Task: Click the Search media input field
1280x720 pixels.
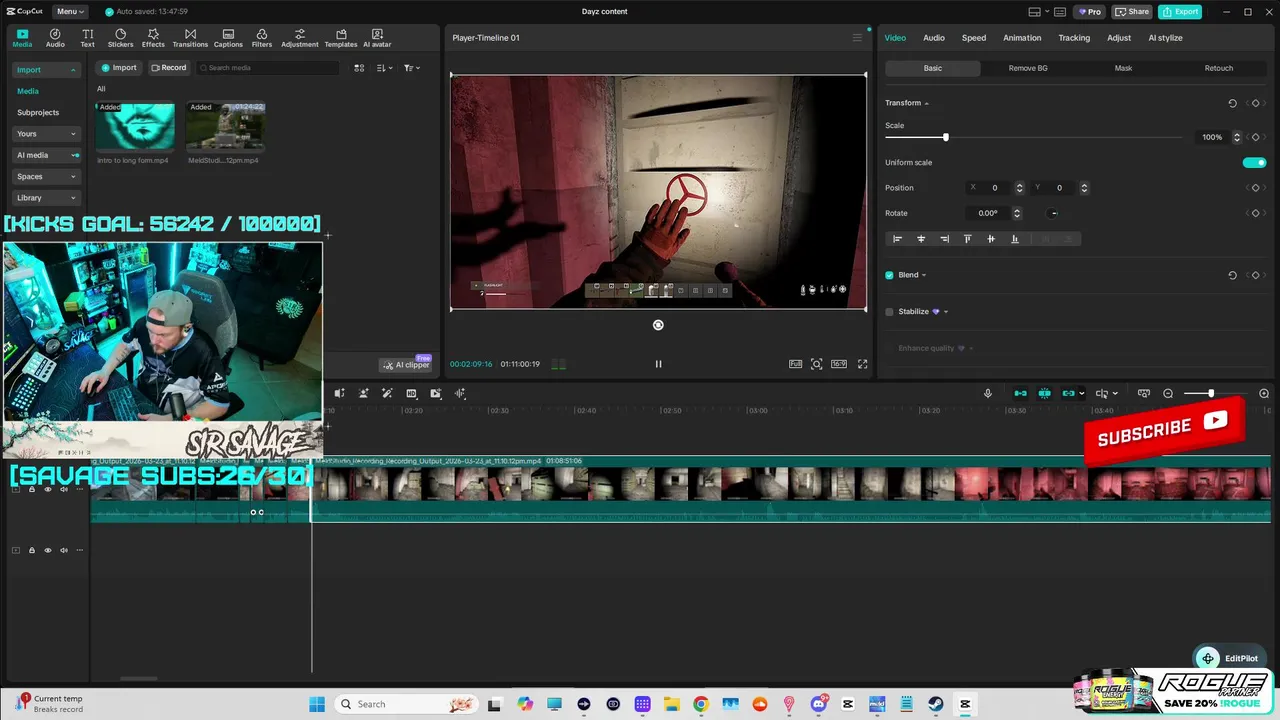Action: pyautogui.click(x=267, y=68)
